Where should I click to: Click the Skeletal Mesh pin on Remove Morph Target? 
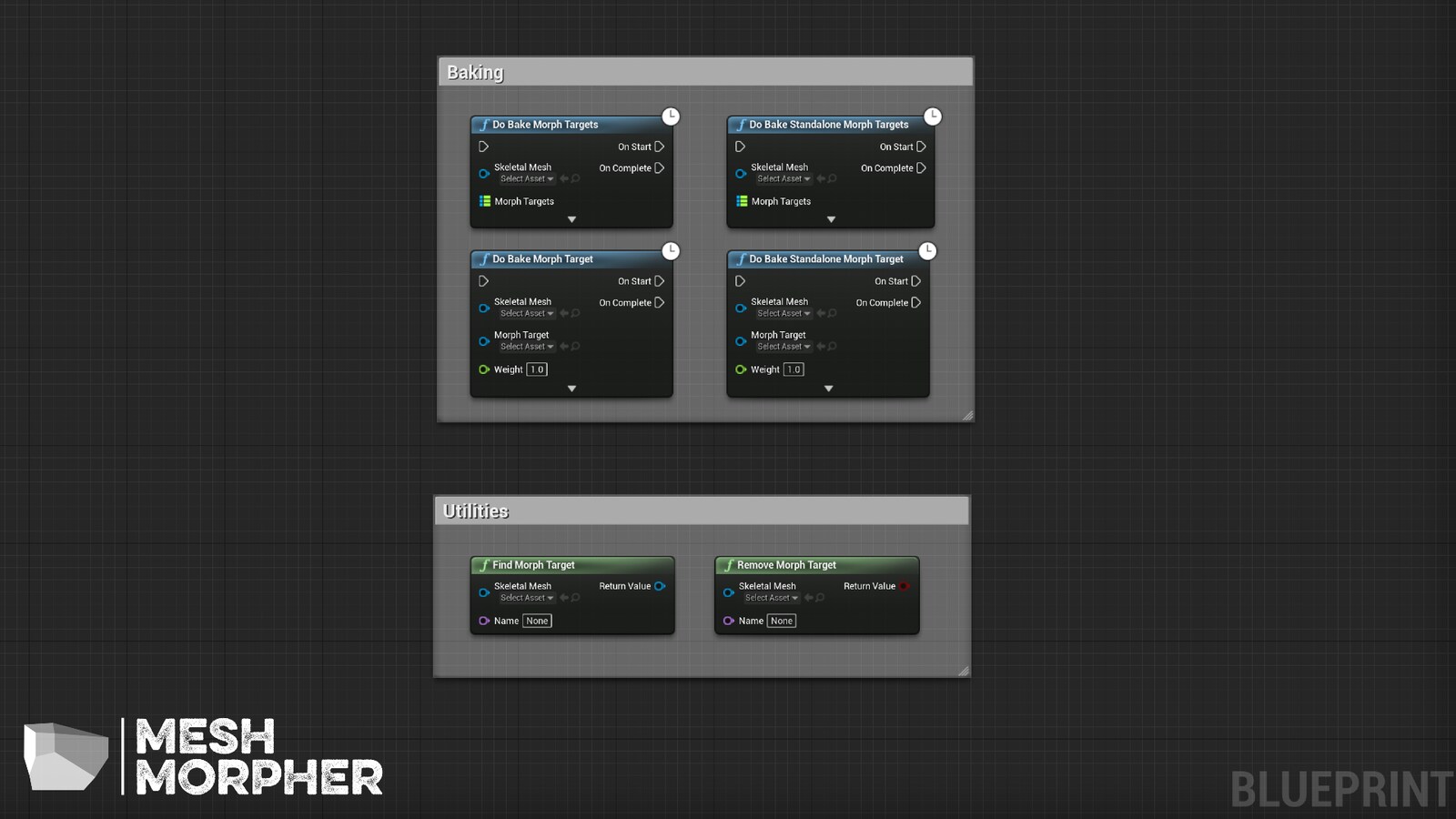(x=729, y=592)
